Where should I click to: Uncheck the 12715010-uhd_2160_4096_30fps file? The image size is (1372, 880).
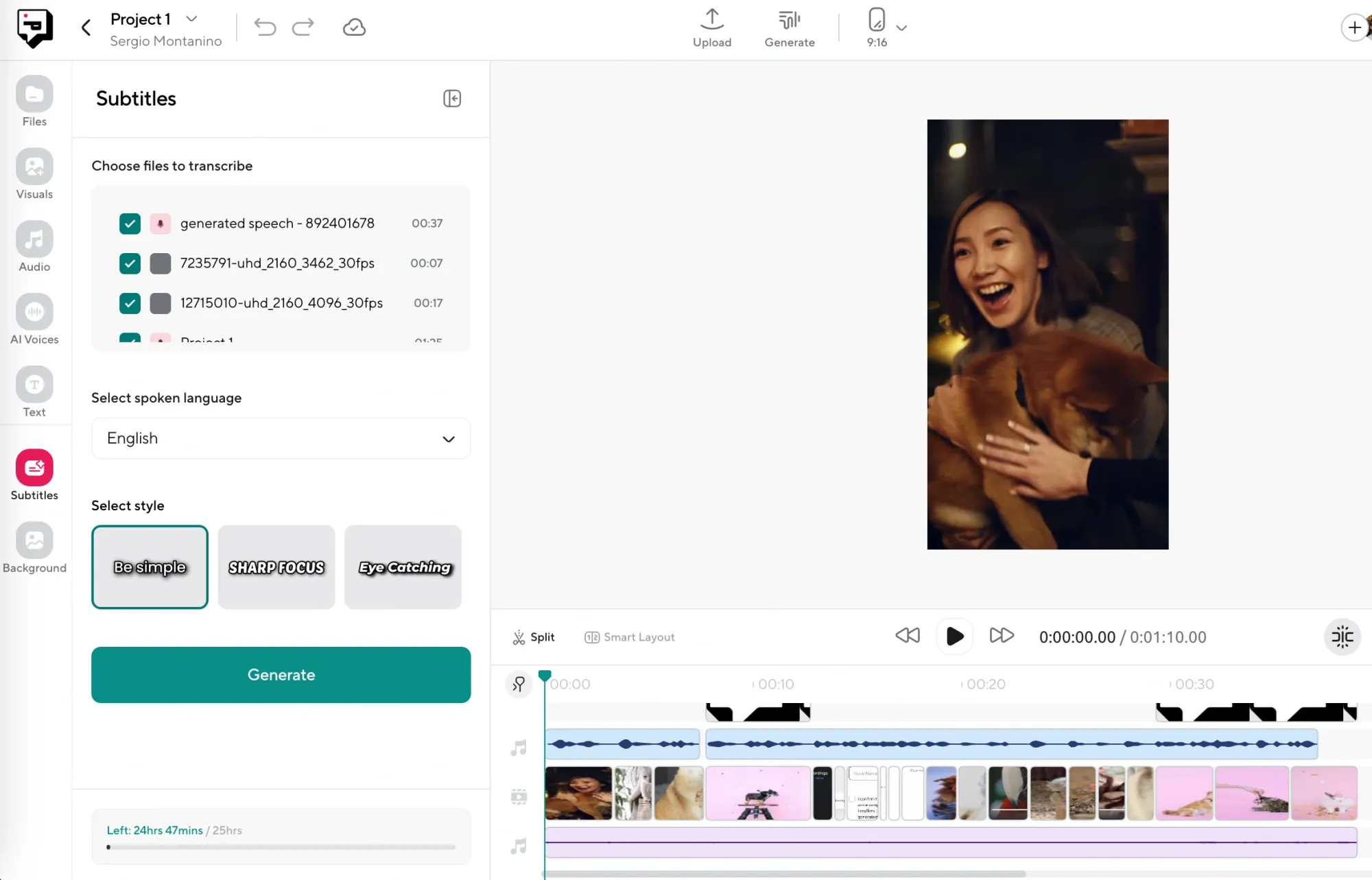[130, 303]
